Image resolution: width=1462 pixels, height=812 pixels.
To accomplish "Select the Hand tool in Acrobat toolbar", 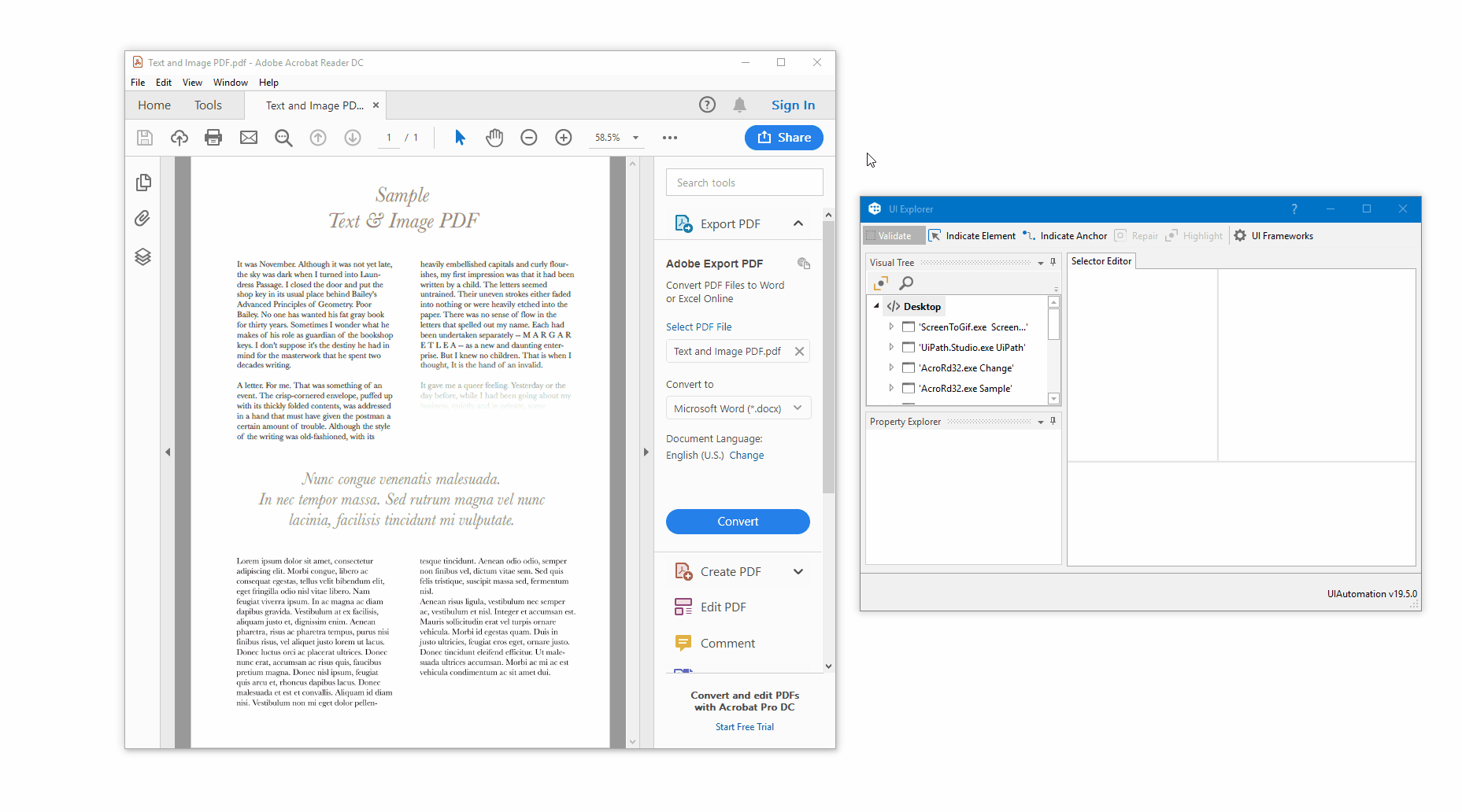I will coord(494,137).
